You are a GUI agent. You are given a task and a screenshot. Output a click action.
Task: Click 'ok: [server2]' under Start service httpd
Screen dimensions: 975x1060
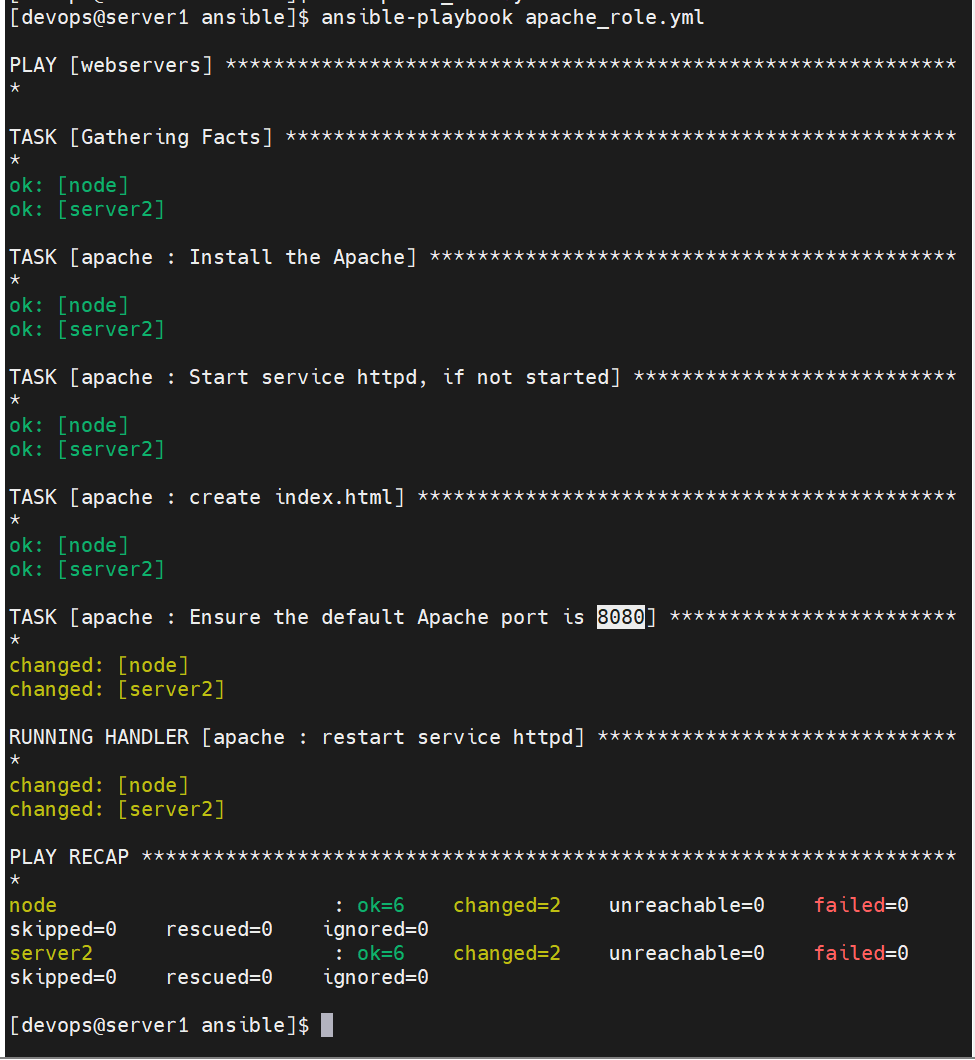(x=87, y=450)
